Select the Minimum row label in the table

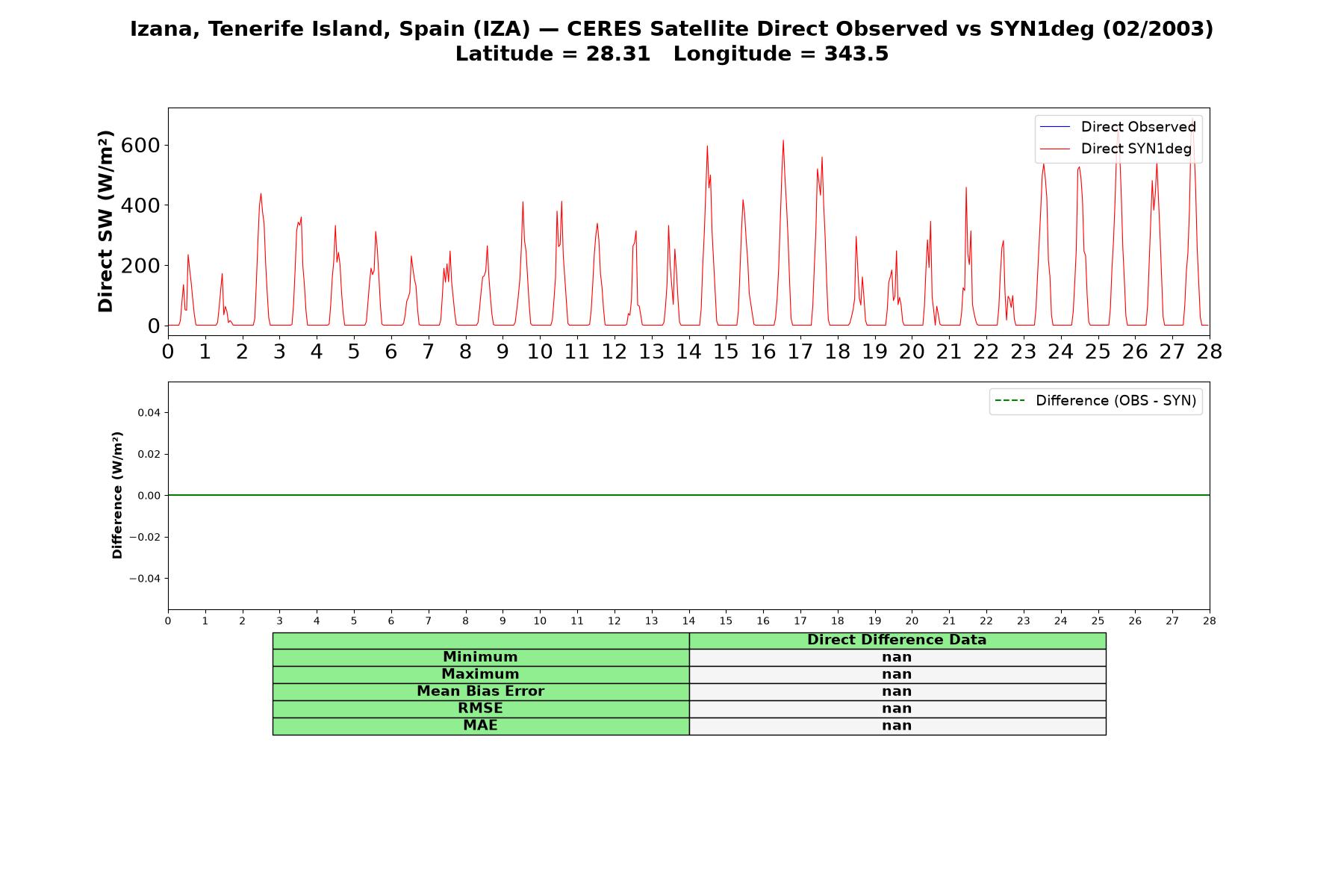coord(480,657)
